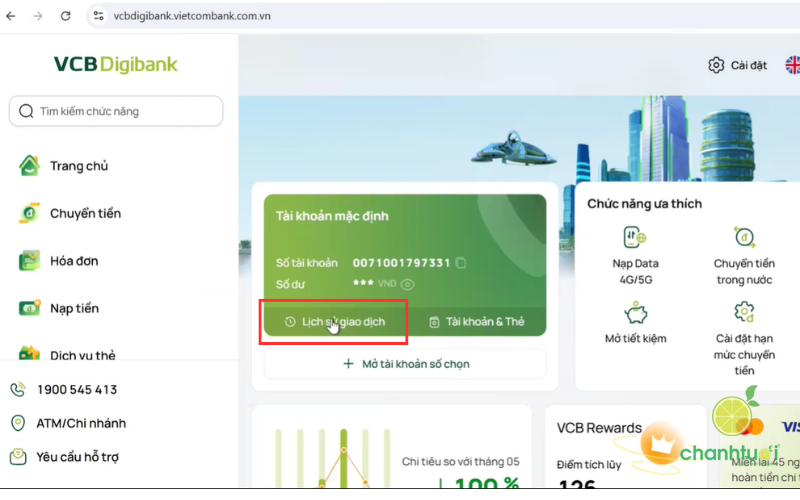Click the Nạp tiền wallet icon
The image size is (800, 500).
coord(29,308)
